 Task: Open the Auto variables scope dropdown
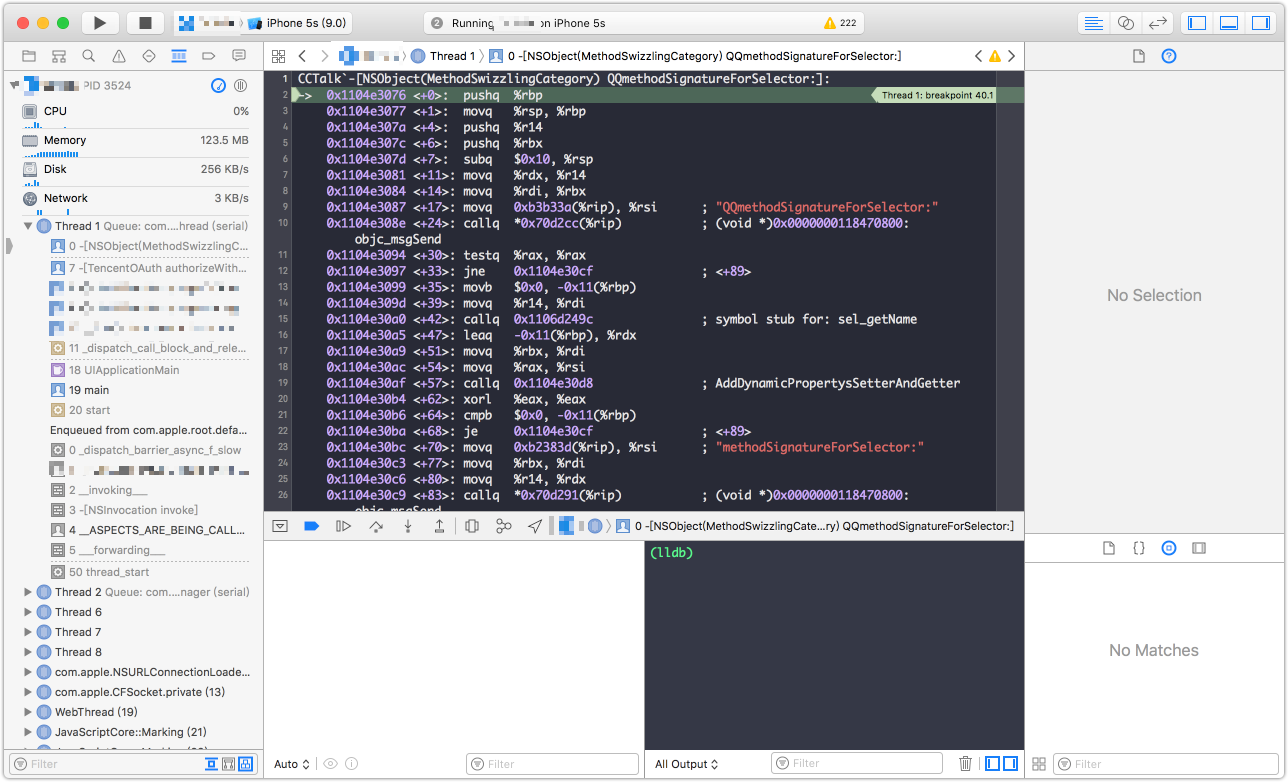[x=292, y=764]
